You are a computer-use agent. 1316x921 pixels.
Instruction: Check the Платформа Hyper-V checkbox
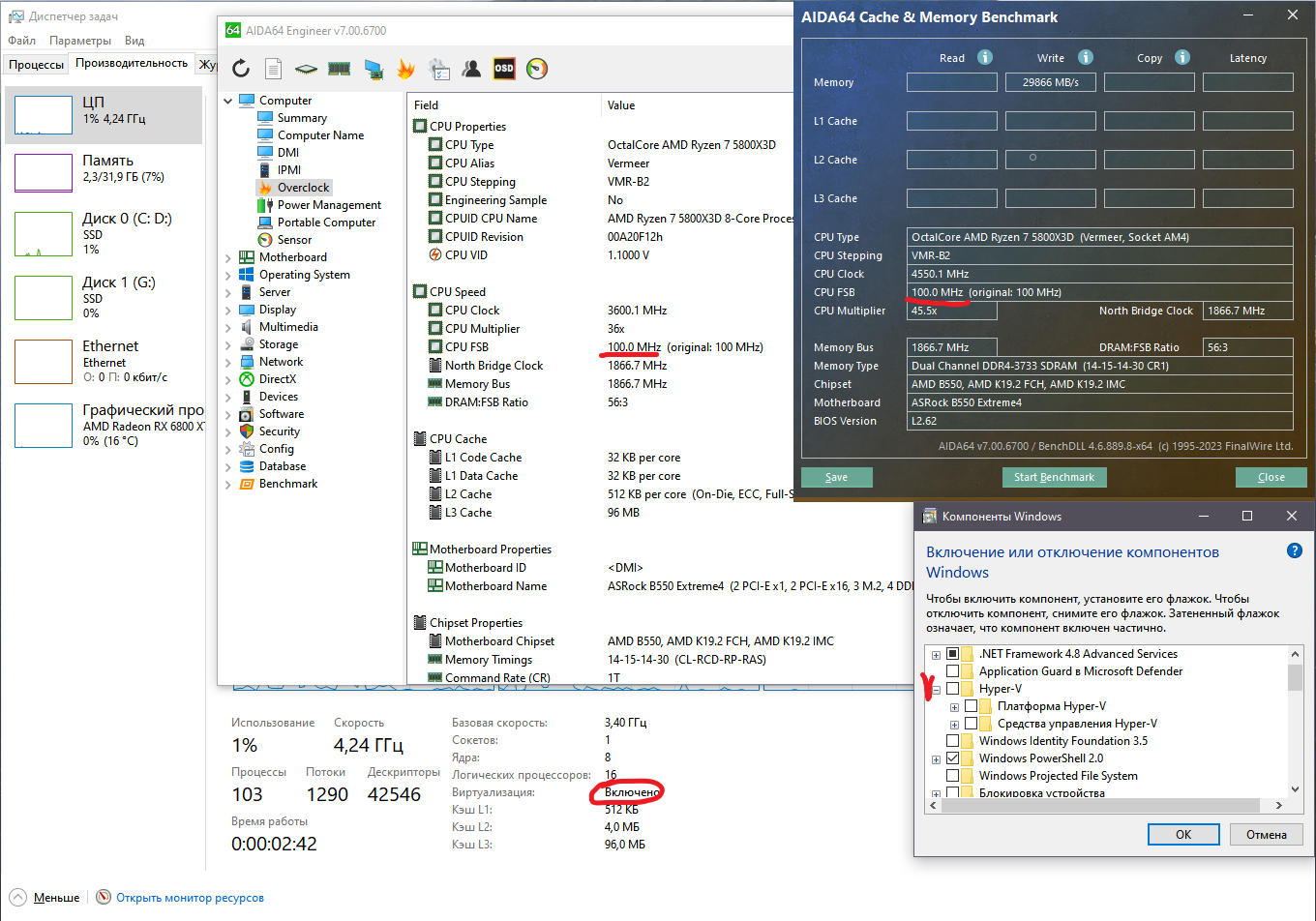point(972,706)
